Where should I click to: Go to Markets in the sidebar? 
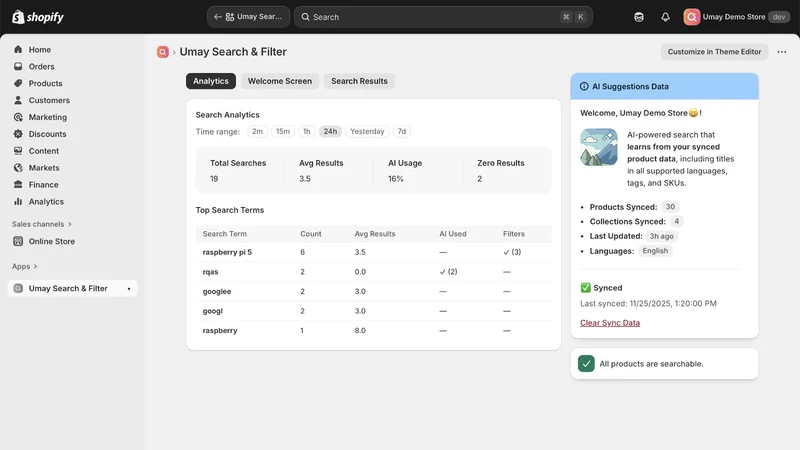[x=44, y=167]
